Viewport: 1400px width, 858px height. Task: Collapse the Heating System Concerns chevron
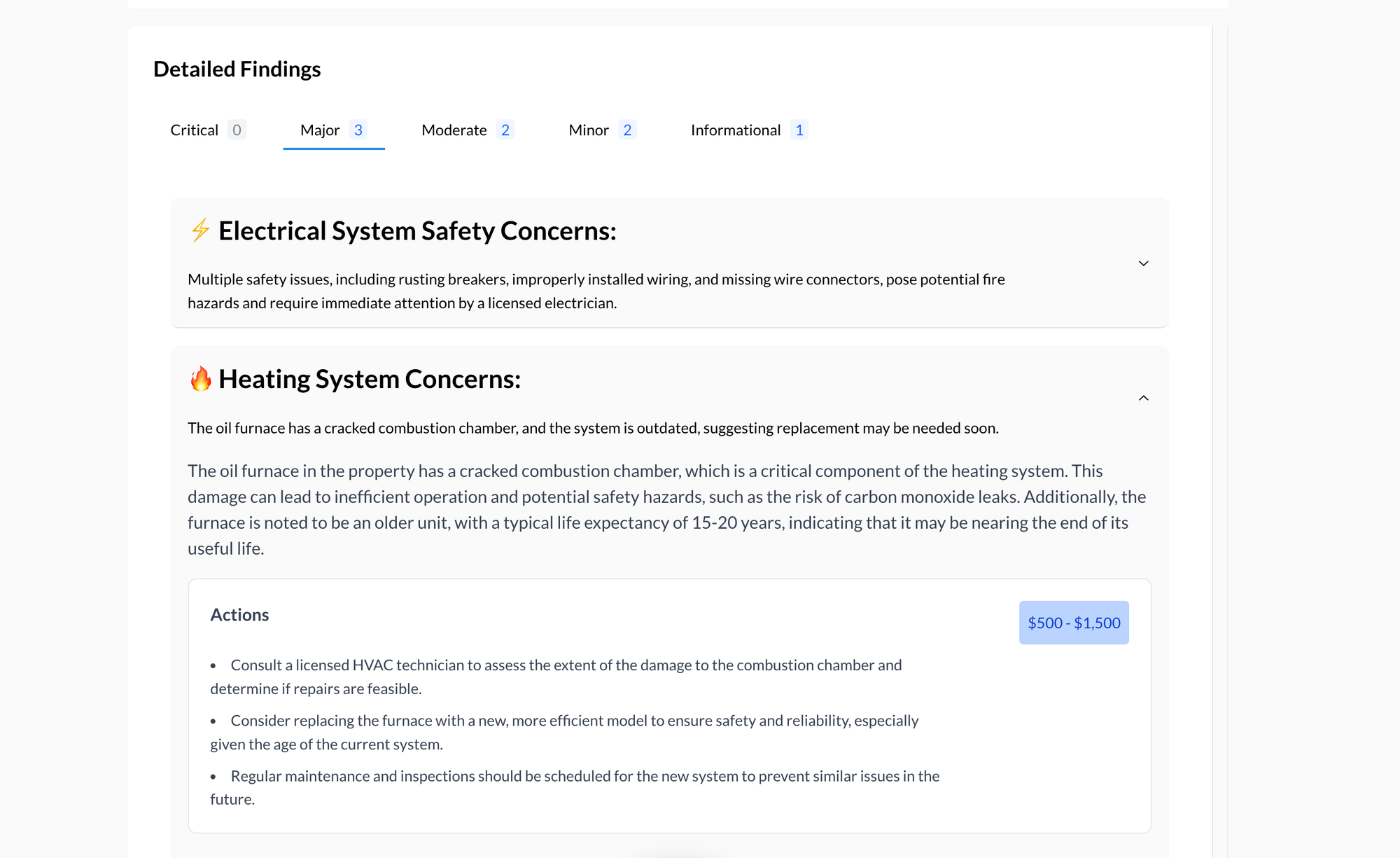1143,398
